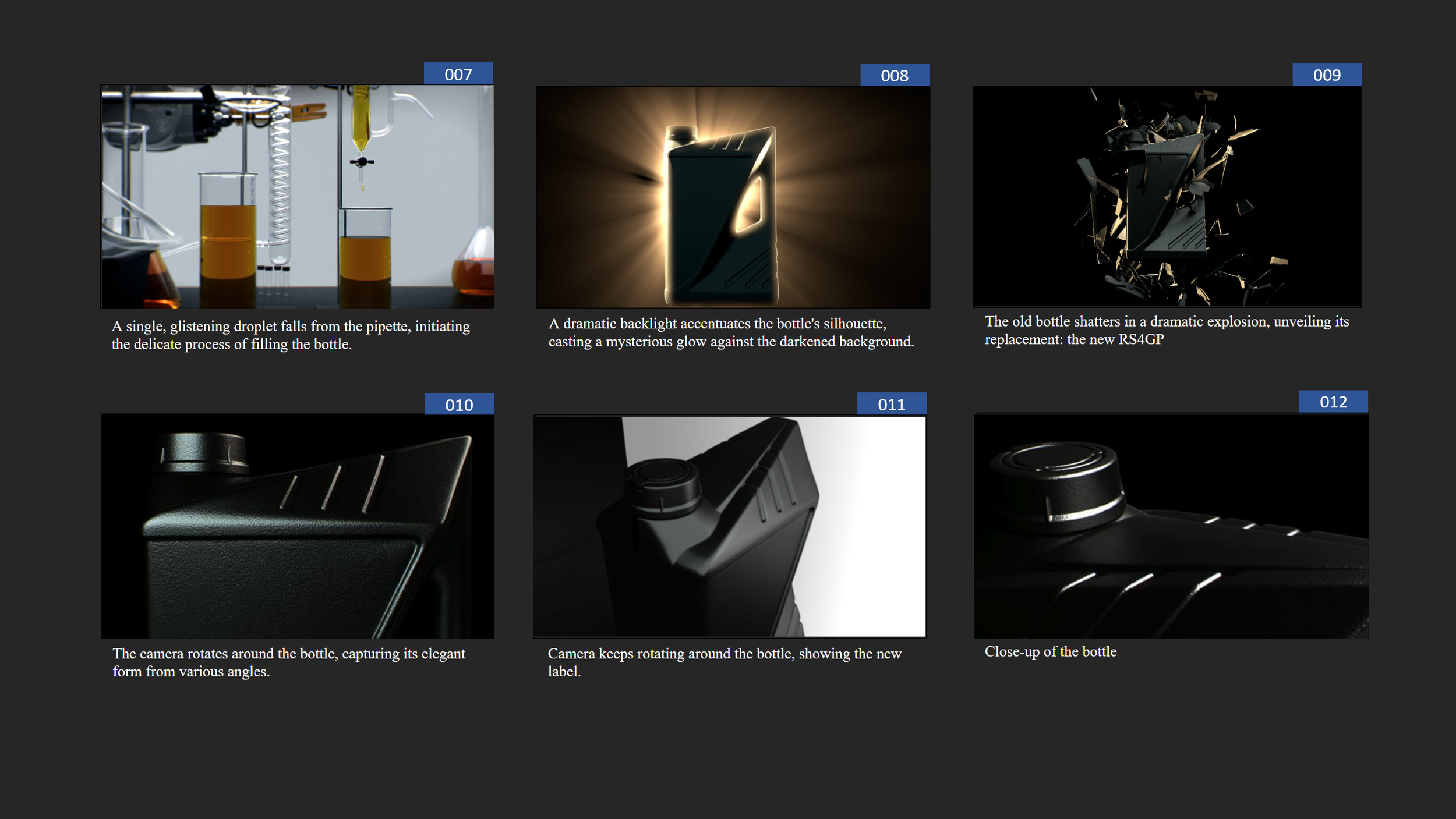Screen dimensions: 1456x819
Task: Select the blue 011 number tag
Action: (891, 404)
